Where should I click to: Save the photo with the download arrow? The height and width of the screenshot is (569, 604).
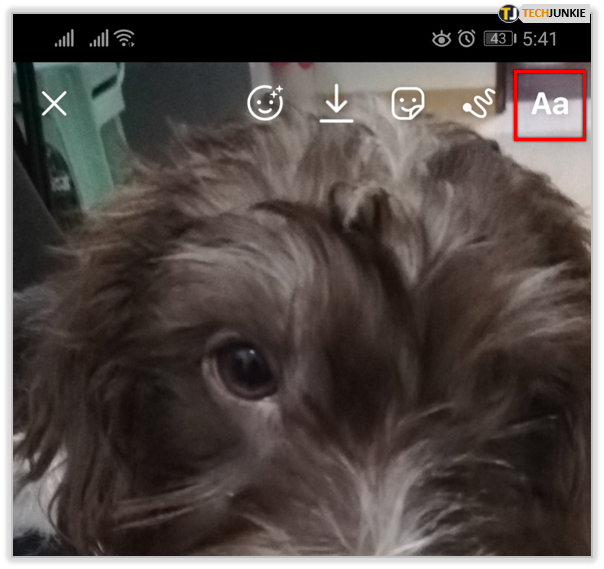(x=337, y=103)
